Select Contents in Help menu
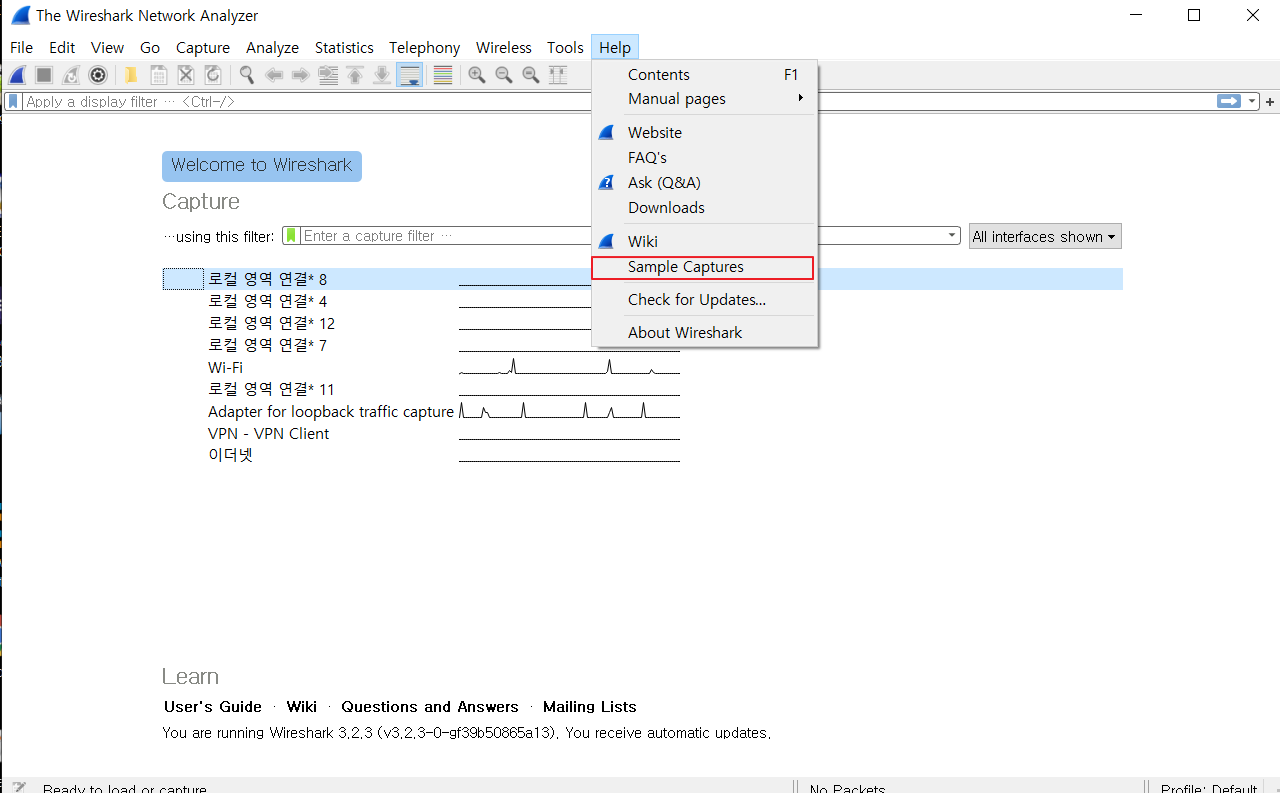Viewport: 1280px width, 793px height. 705,74
